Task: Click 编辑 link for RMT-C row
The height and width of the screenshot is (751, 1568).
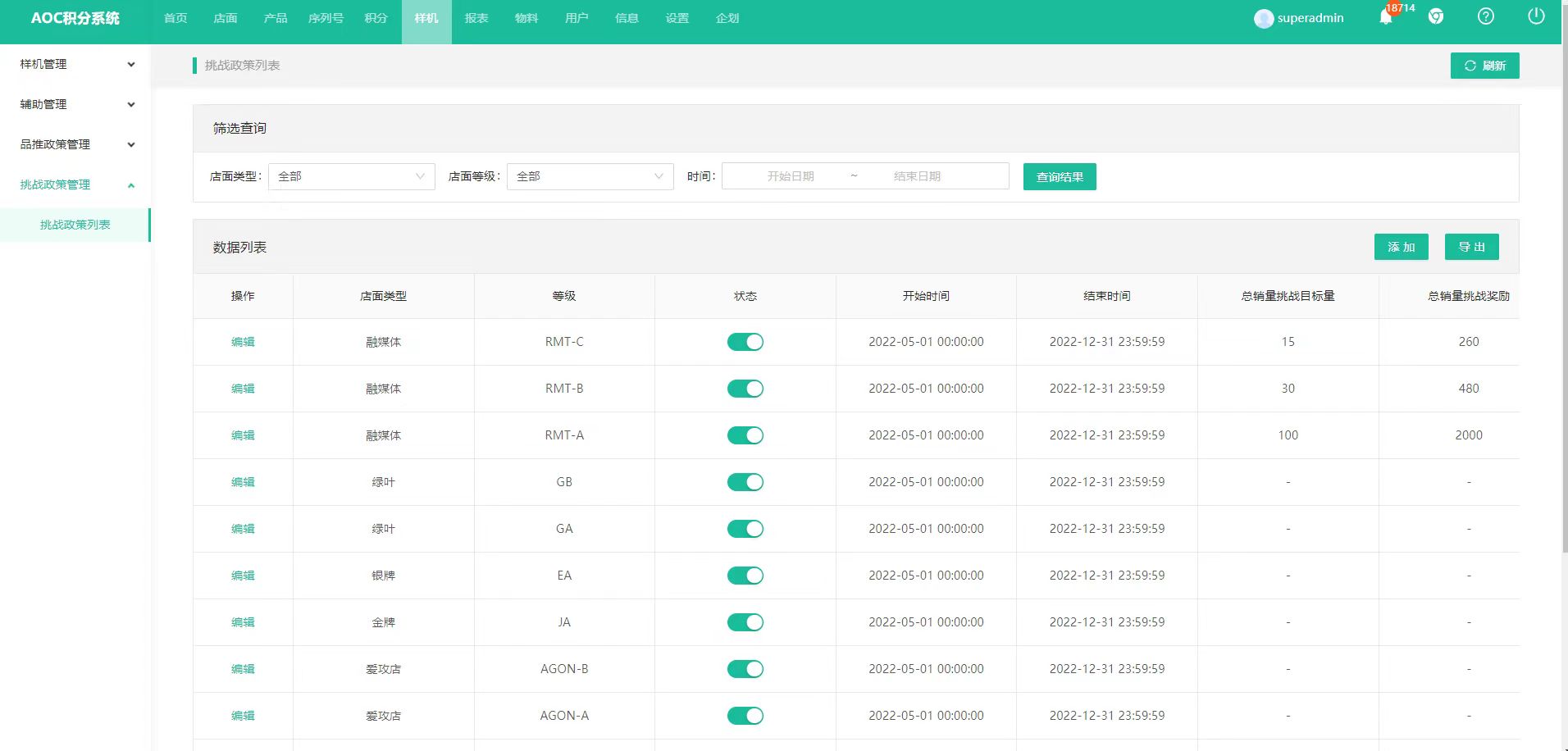Action: click(243, 342)
